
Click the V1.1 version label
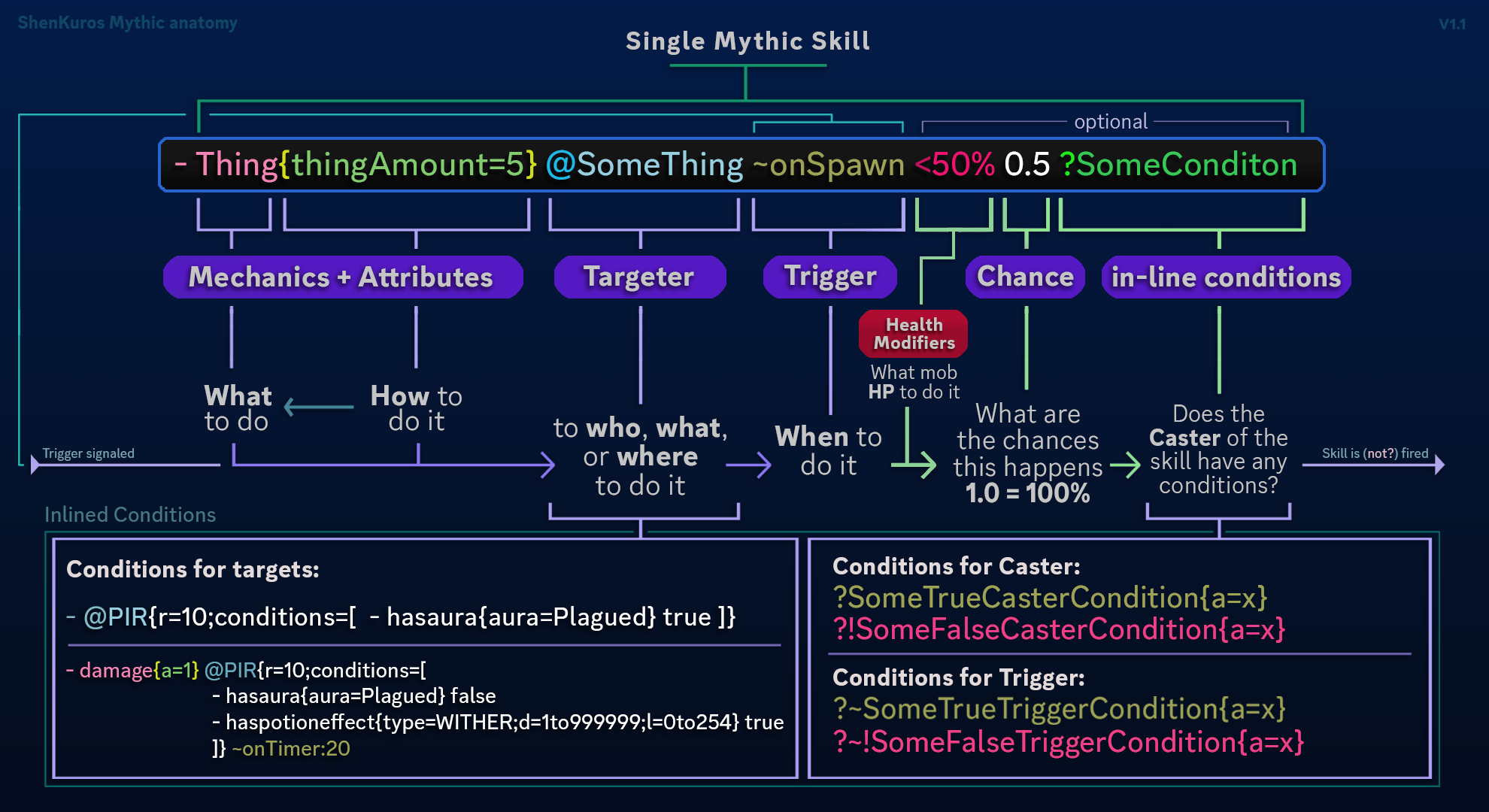tap(1452, 24)
